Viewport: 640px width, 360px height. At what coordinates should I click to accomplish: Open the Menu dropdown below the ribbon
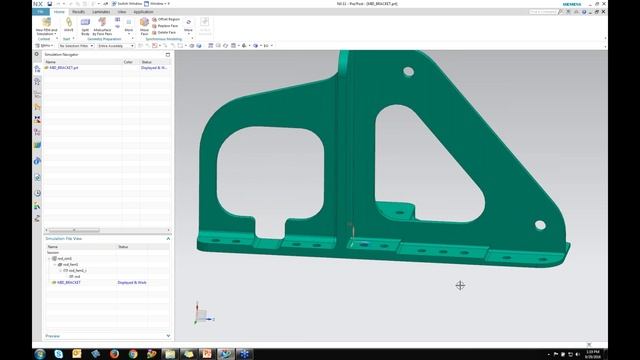click(44, 46)
